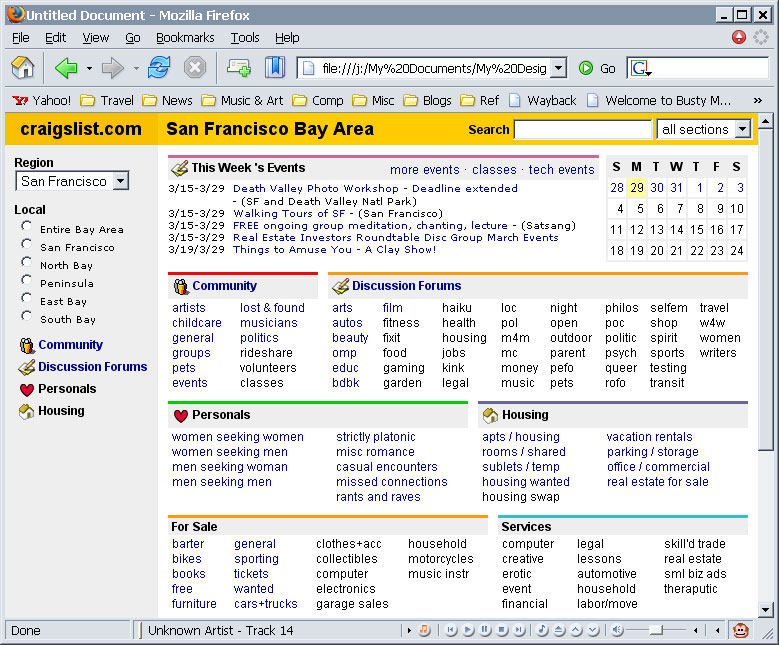The height and width of the screenshot is (645, 779).
Task: Click the play button in status bar
Action: coord(468,630)
